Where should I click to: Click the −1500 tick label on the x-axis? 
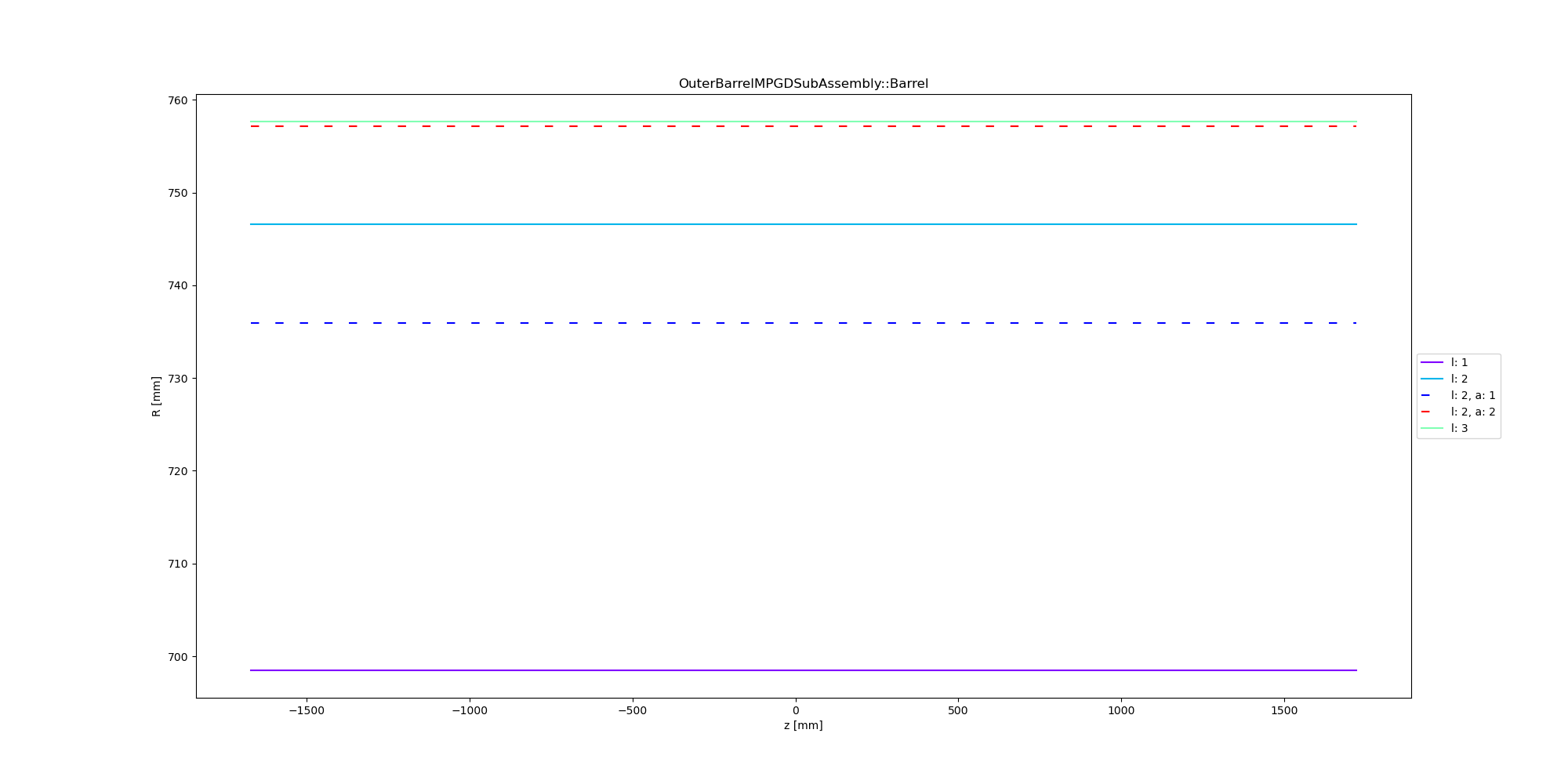[x=306, y=710]
